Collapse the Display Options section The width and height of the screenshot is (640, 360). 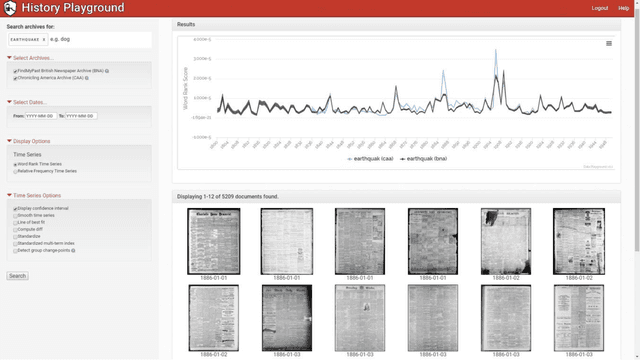coord(29,141)
